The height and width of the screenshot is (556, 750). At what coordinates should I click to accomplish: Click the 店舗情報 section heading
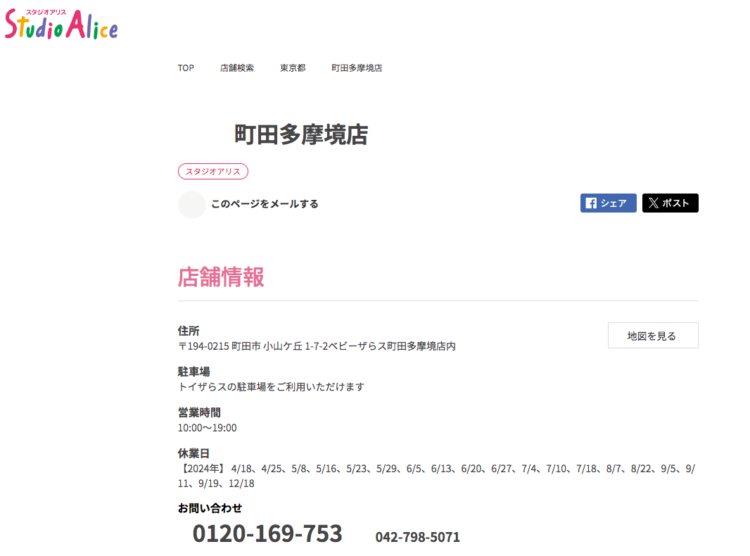(221, 277)
